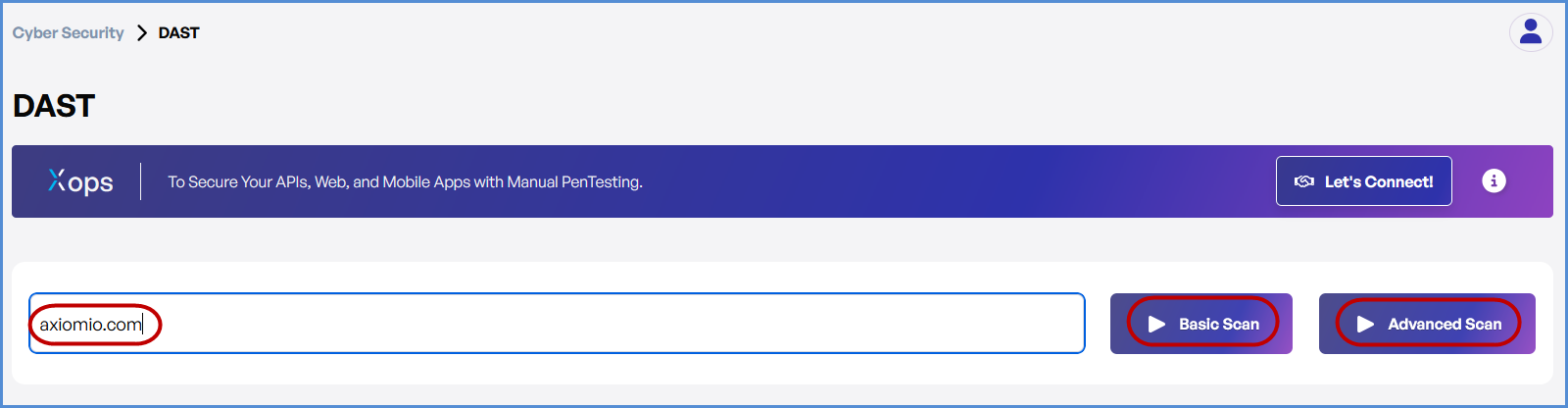Click the play icon on Basic Scan
Screen dimensions: 1568x408
(x=1156, y=324)
